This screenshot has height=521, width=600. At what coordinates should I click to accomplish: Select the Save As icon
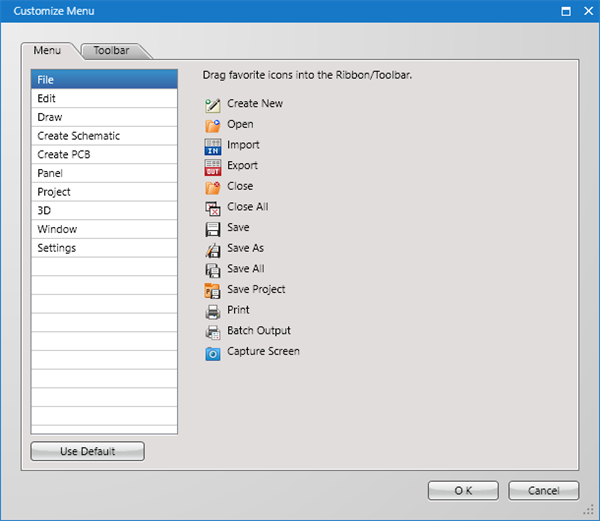[x=212, y=249]
